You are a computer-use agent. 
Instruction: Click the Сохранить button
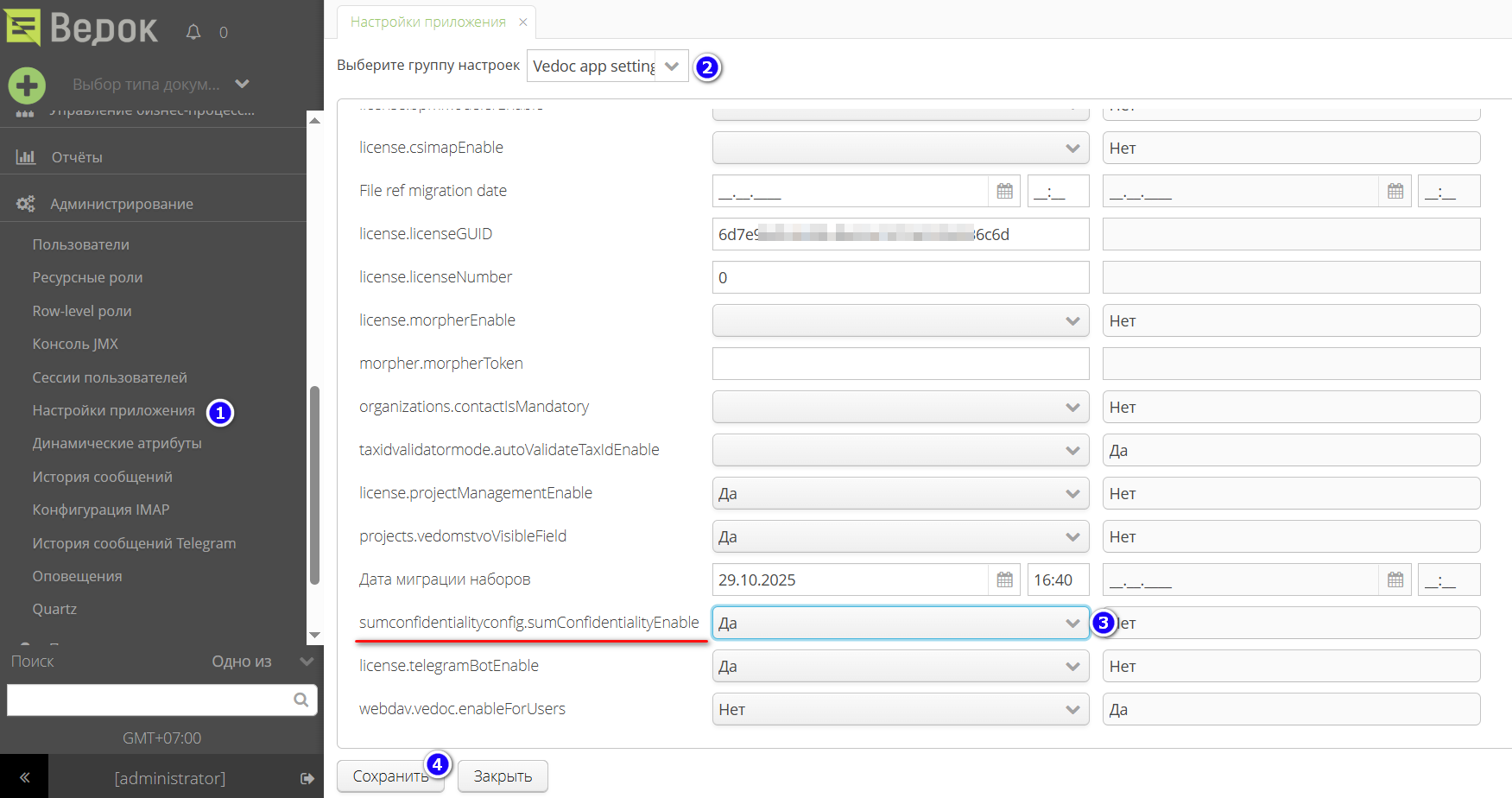click(x=391, y=776)
